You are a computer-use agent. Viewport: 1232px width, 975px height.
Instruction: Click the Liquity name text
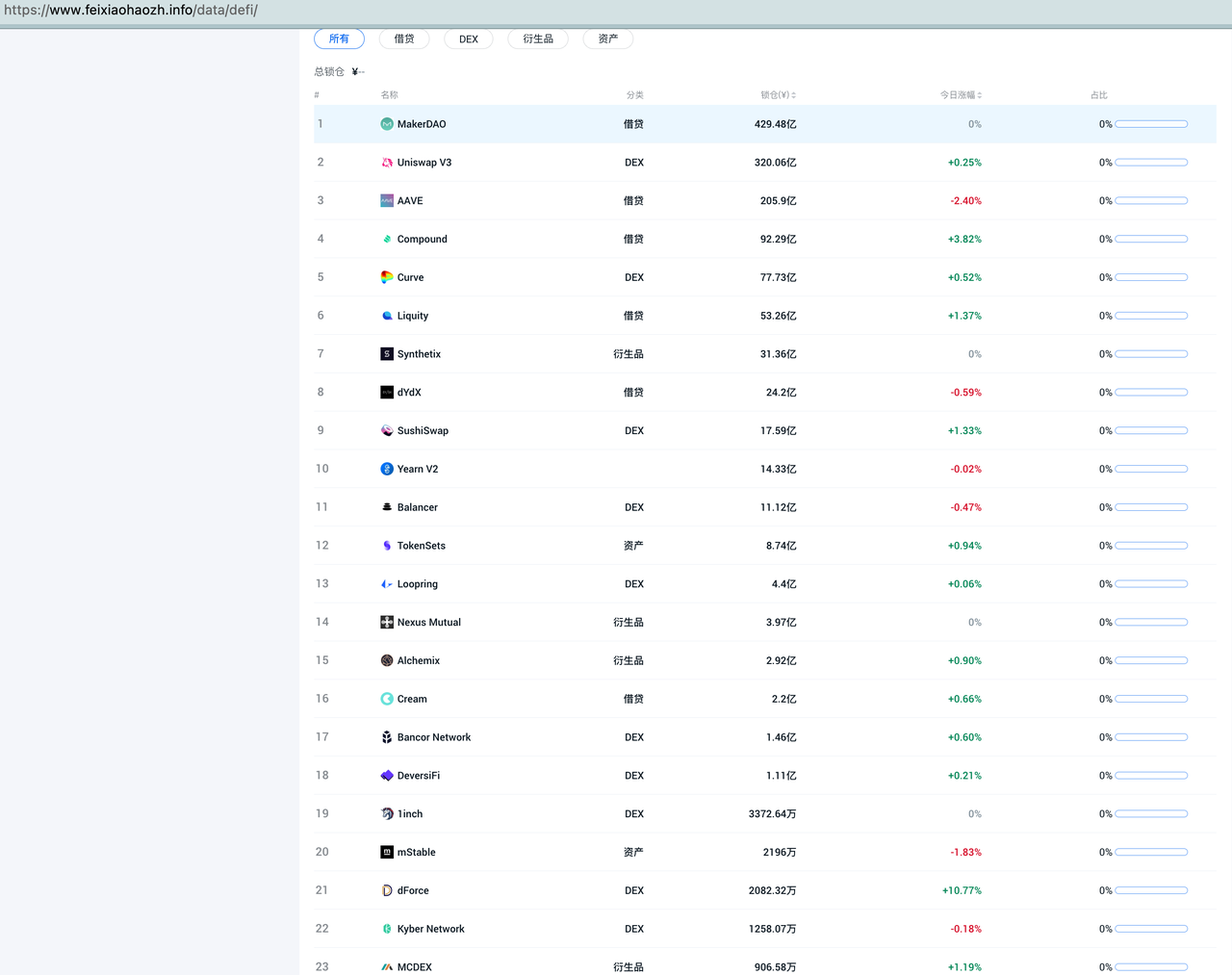[413, 316]
